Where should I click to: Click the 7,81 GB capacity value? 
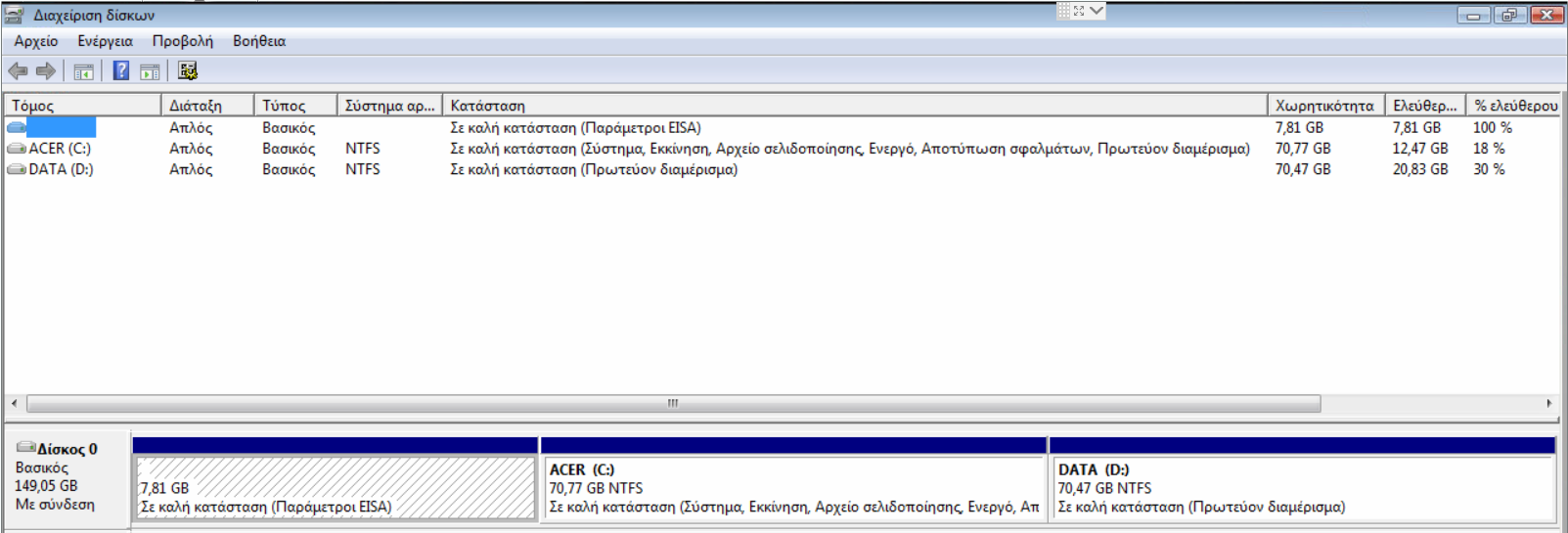(x=1299, y=127)
